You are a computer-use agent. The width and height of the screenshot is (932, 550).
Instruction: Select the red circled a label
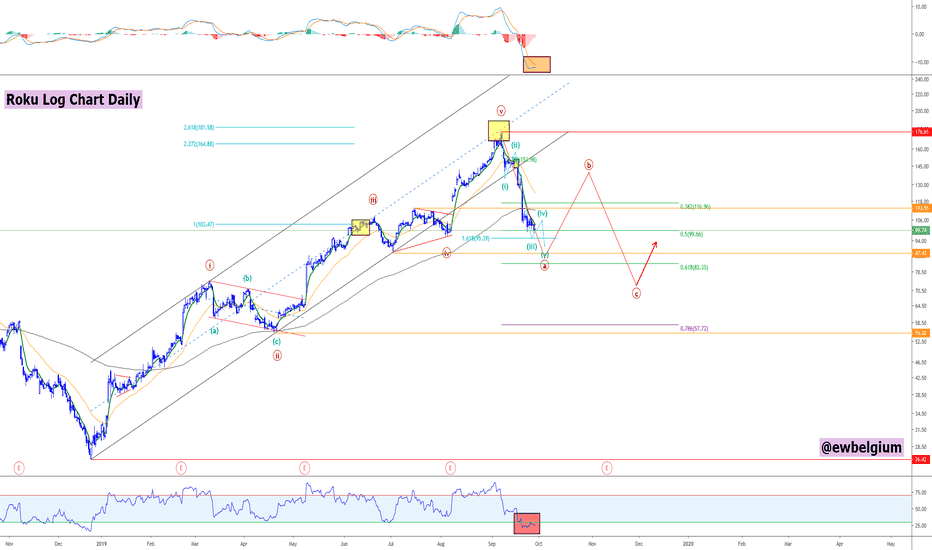coord(544,266)
